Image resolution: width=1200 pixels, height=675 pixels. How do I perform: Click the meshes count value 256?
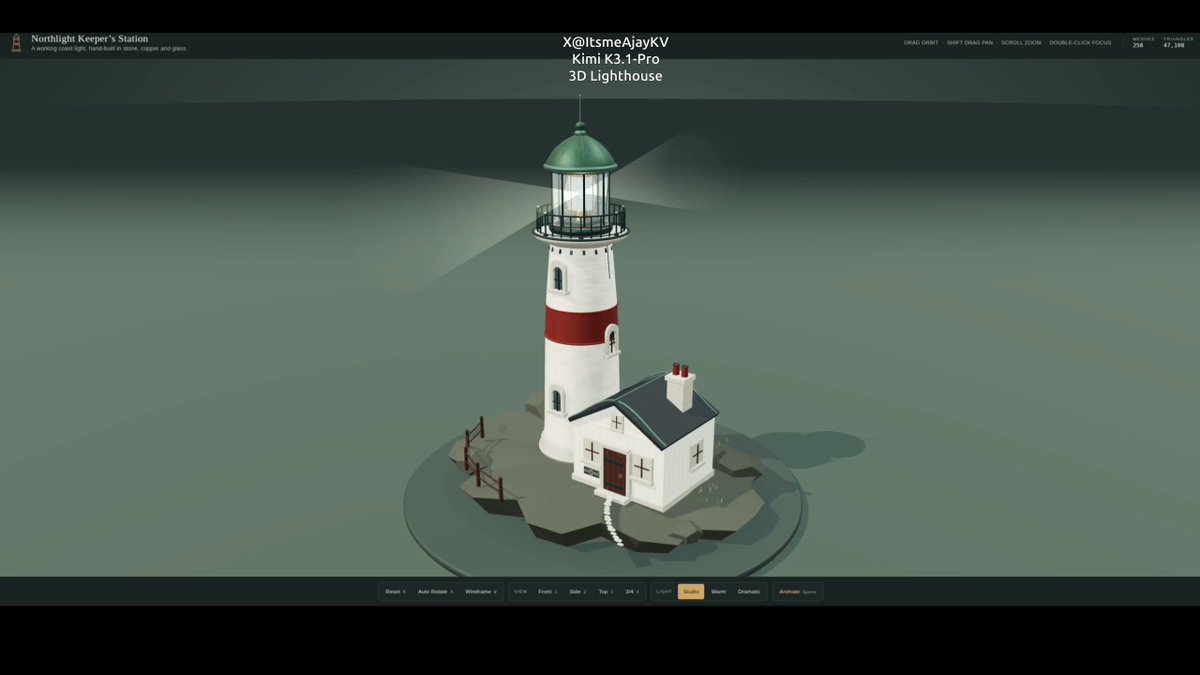(1138, 46)
